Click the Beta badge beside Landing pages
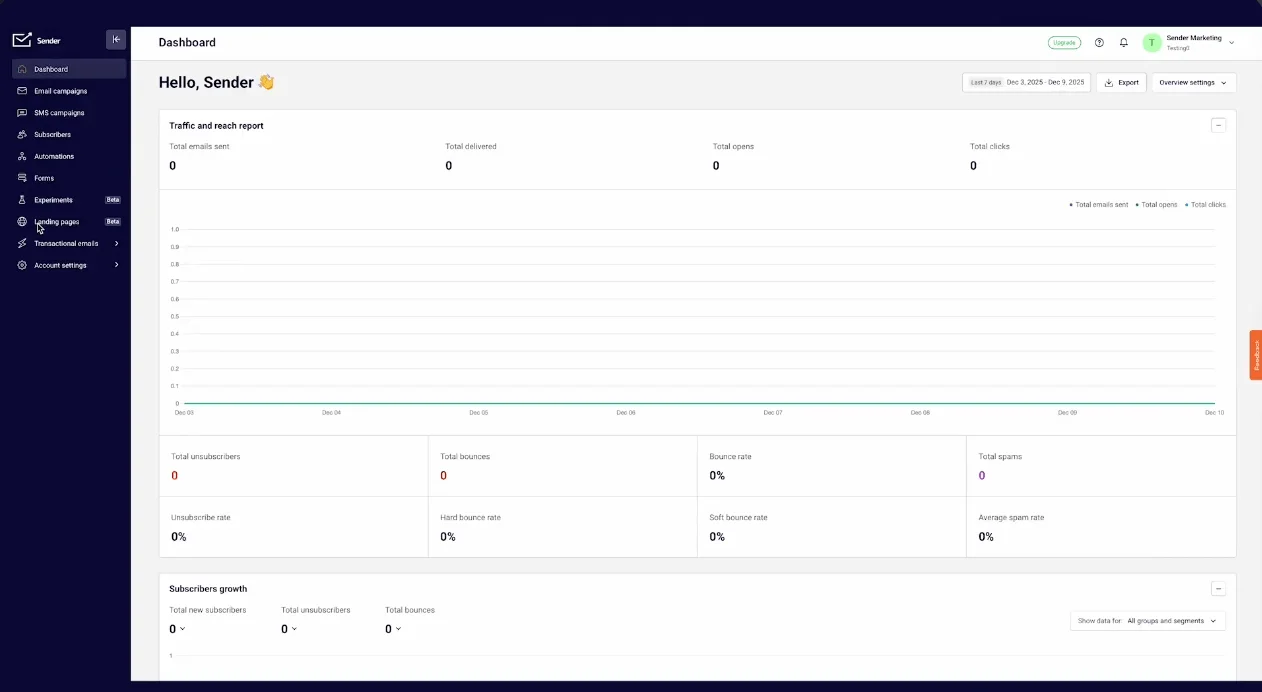Viewport: 1262px width, 692px height. click(x=113, y=222)
